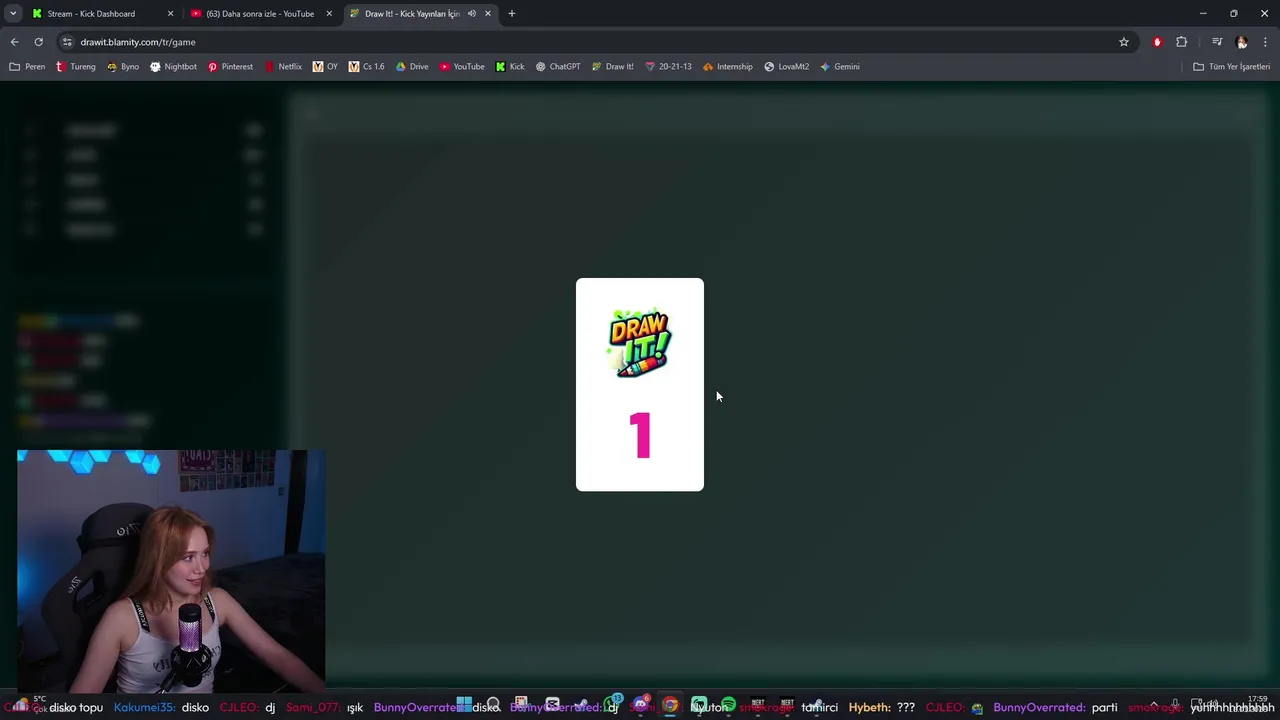Open the Byno bookmark

(123, 67)
